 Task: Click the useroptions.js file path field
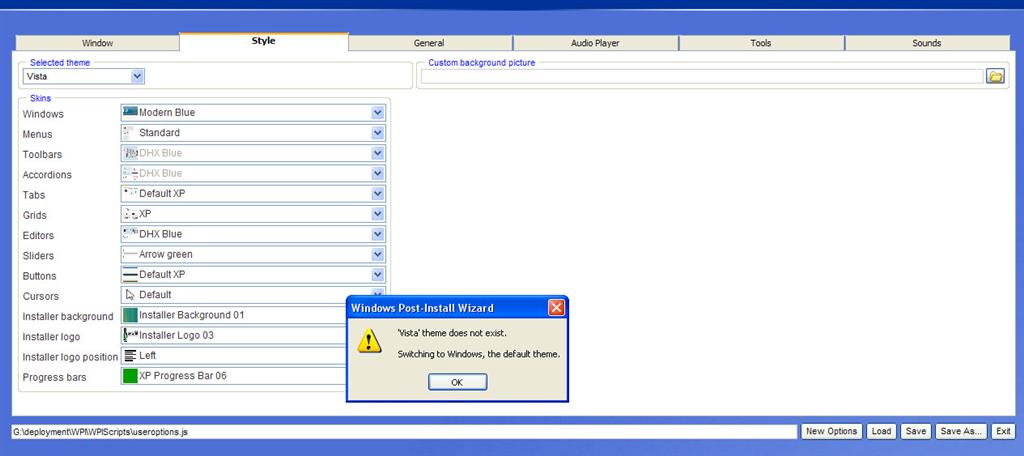[404, 432]
